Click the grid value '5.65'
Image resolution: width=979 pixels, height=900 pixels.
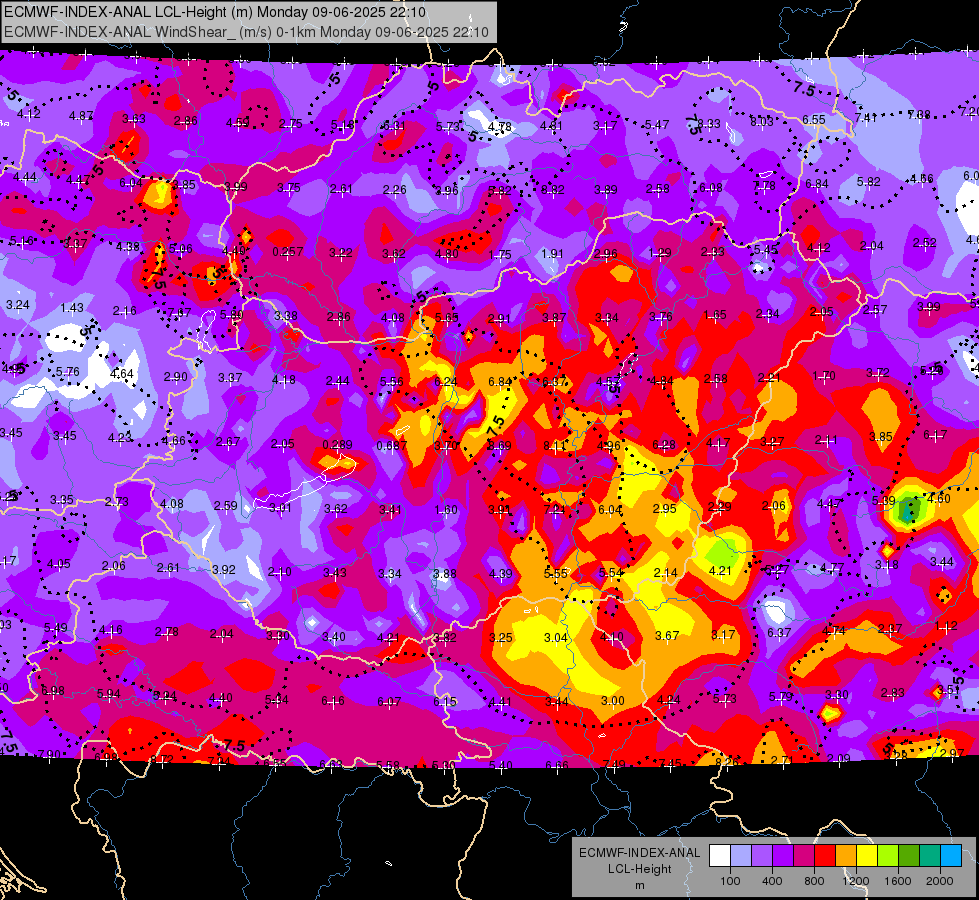click(446, 318)
